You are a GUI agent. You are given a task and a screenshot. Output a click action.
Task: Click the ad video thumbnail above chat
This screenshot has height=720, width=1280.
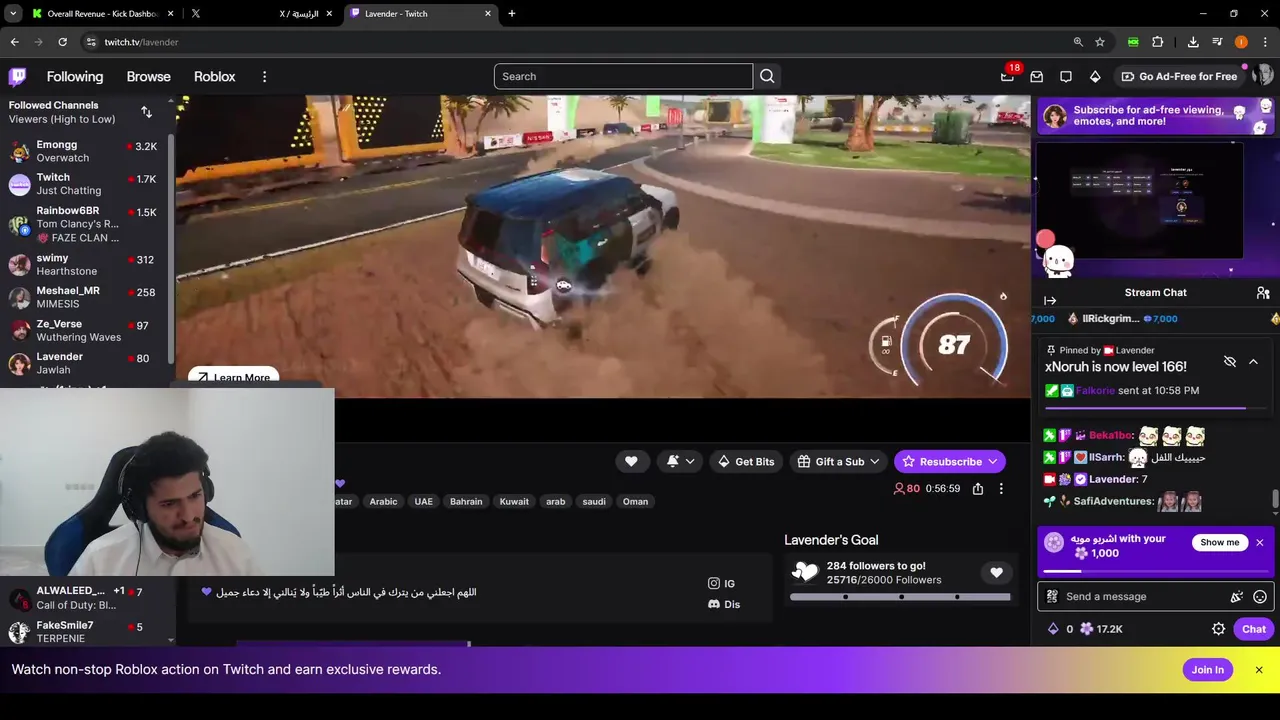(1140, 202)
